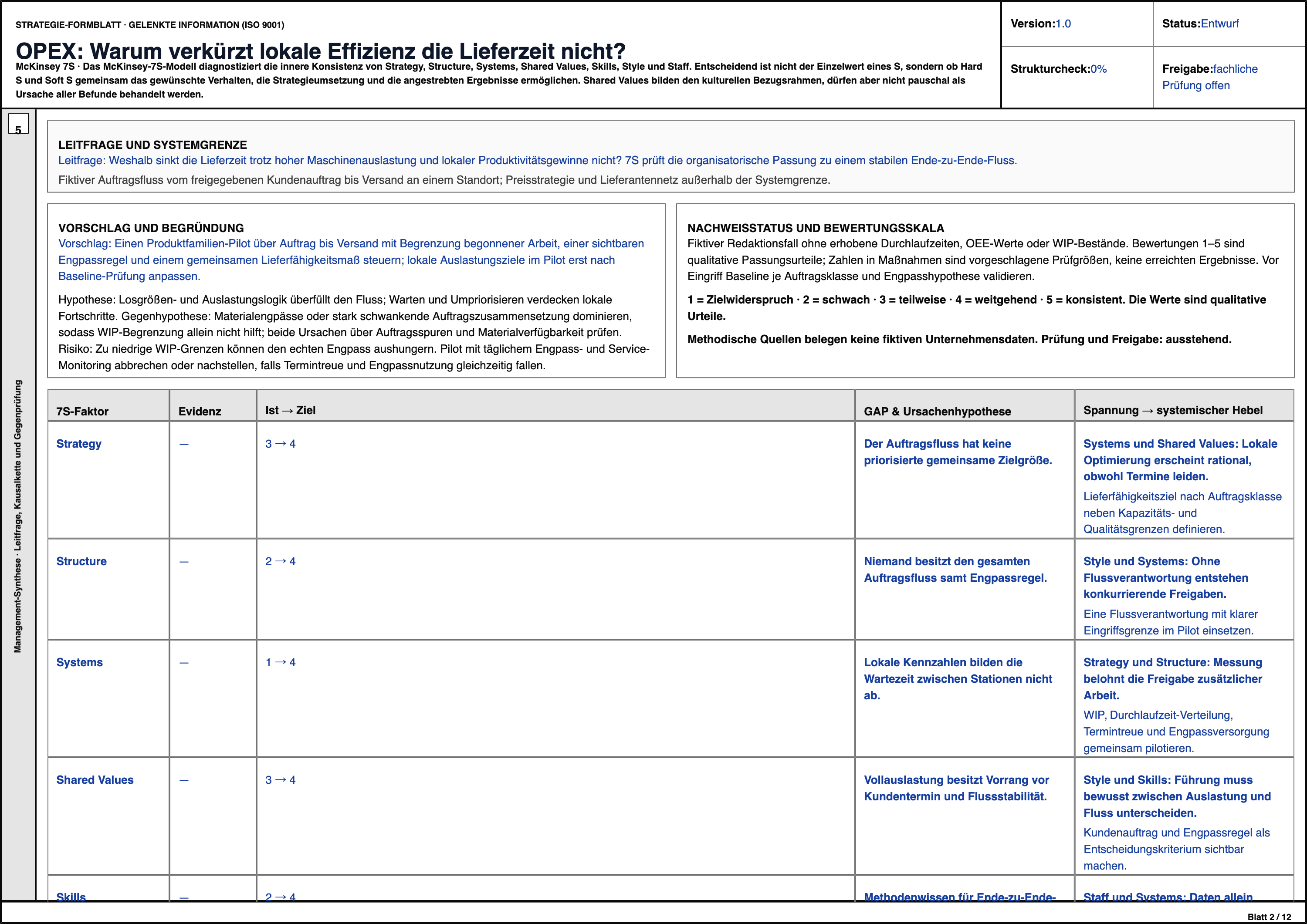Click the Strategy rating '3 → 4'
Screen dimensions: 1307x924
(x=281, y=444)
